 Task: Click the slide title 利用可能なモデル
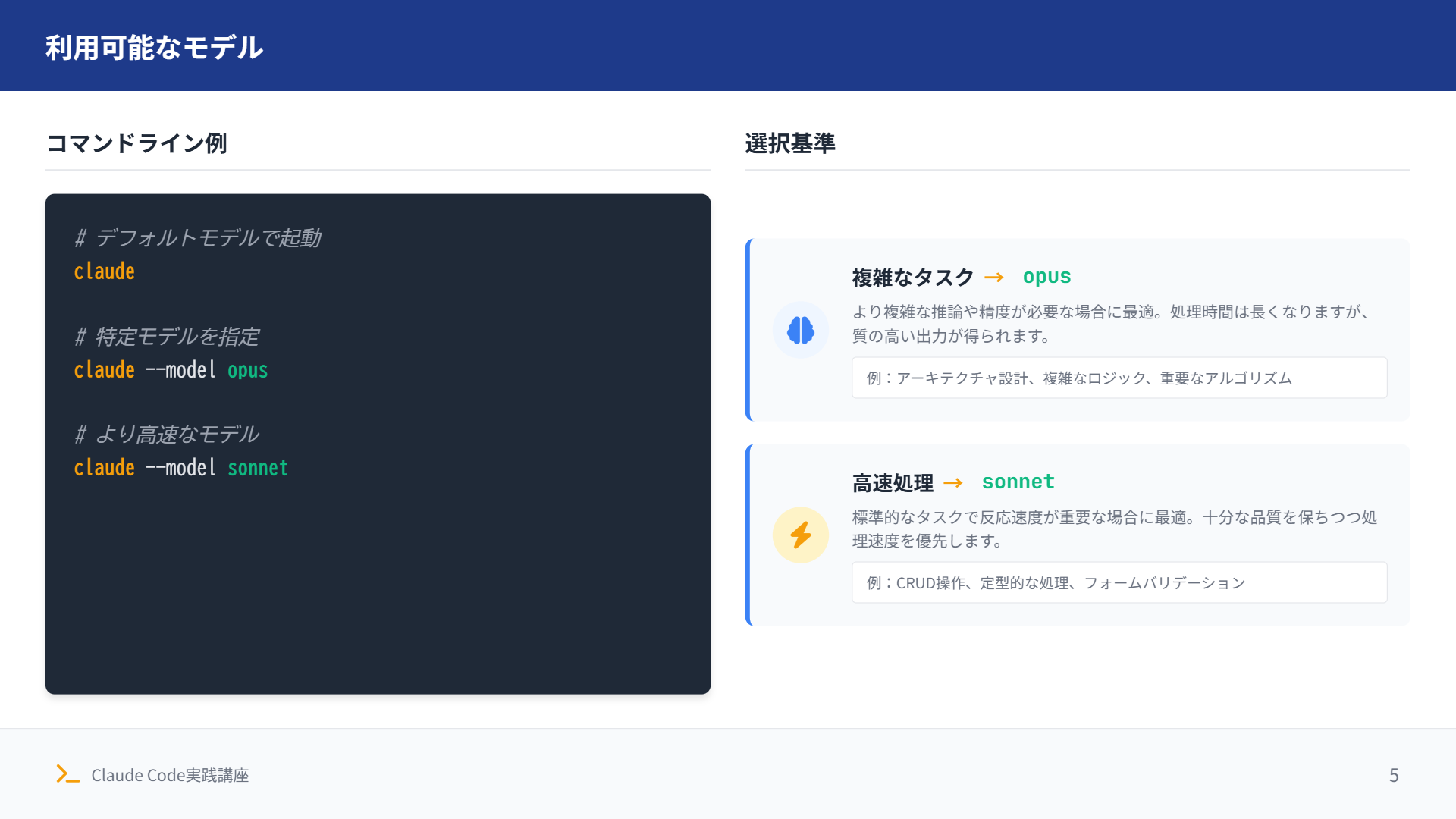coord(154,47)
